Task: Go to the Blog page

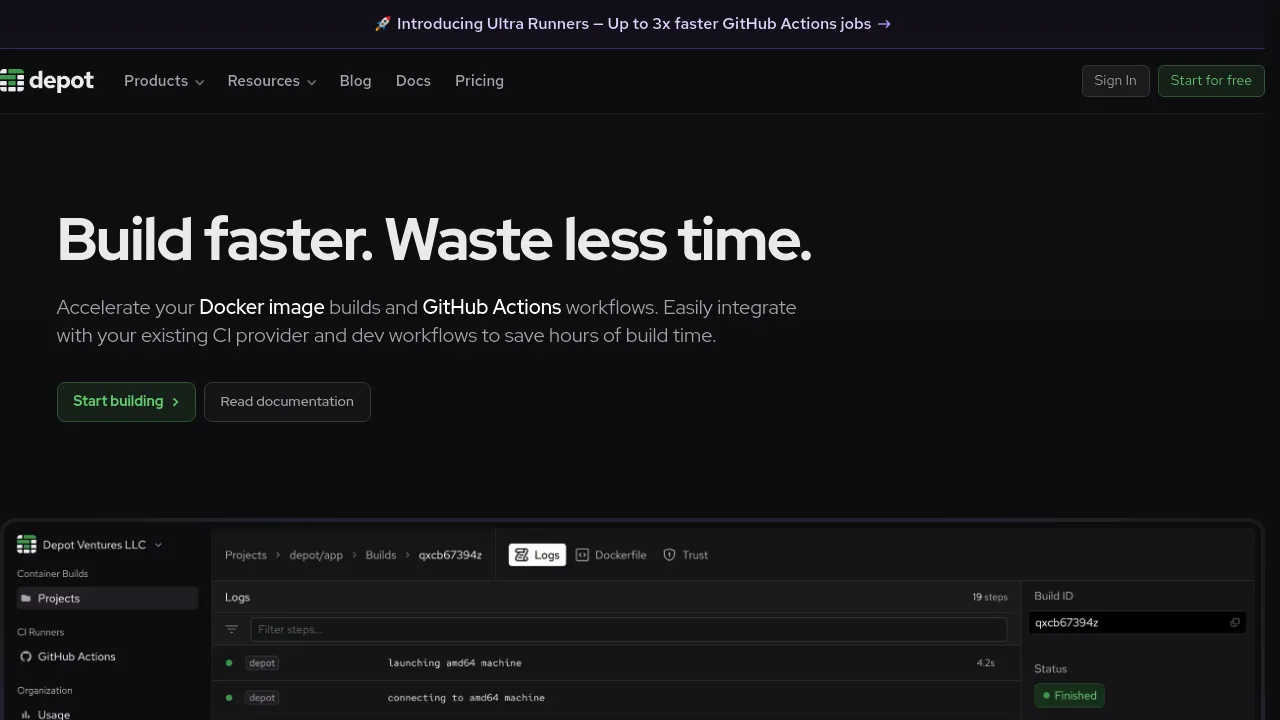Action: click(355, 81)
